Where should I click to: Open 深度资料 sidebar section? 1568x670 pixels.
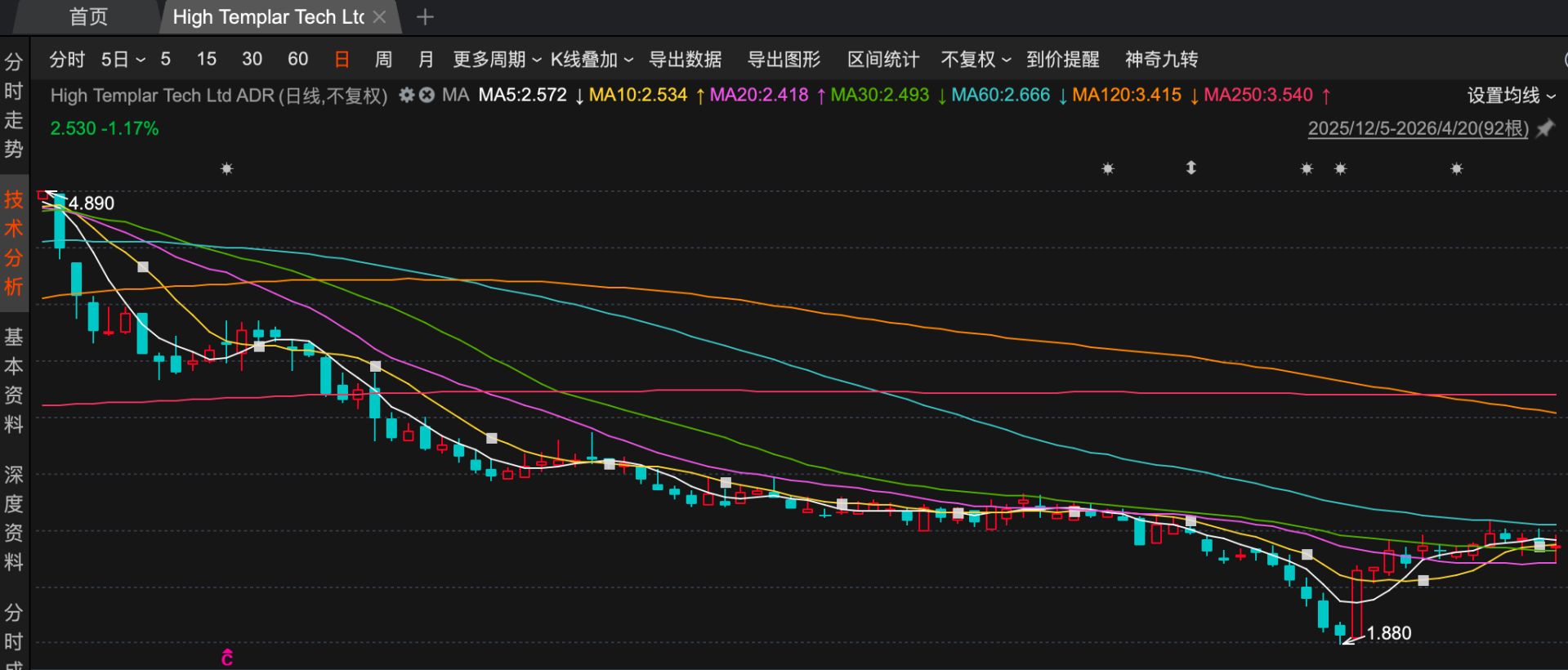click(x=14, y=518)
